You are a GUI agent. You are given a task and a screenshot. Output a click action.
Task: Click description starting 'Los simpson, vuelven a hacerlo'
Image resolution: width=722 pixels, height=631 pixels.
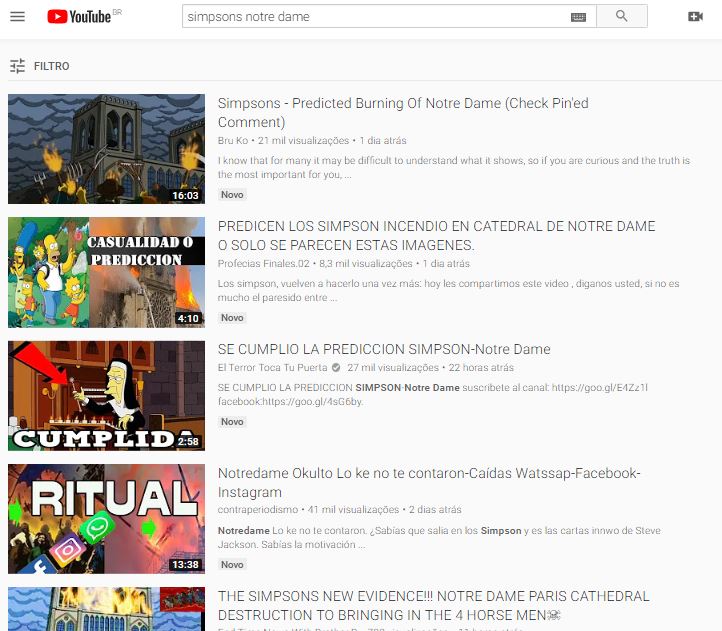[448, 290]
